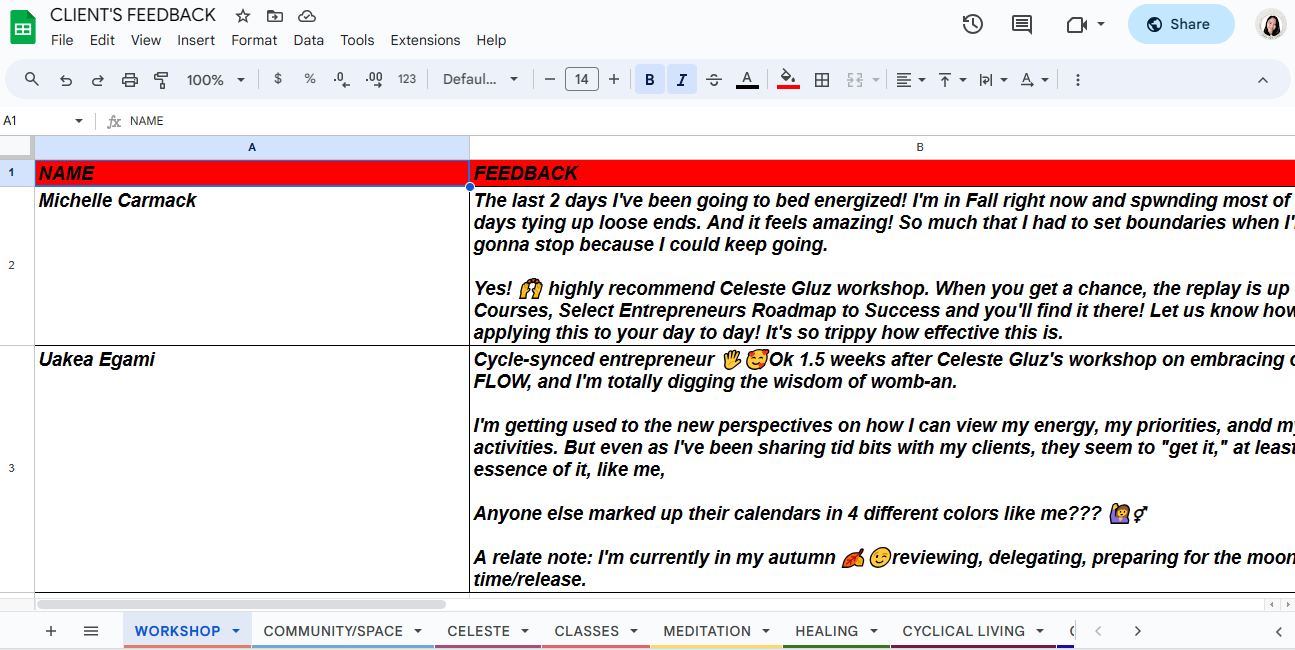Open the Edit menu
The width and height of the screenshot is (1295, 650).
pyautogui.click(x=102, y=40)
